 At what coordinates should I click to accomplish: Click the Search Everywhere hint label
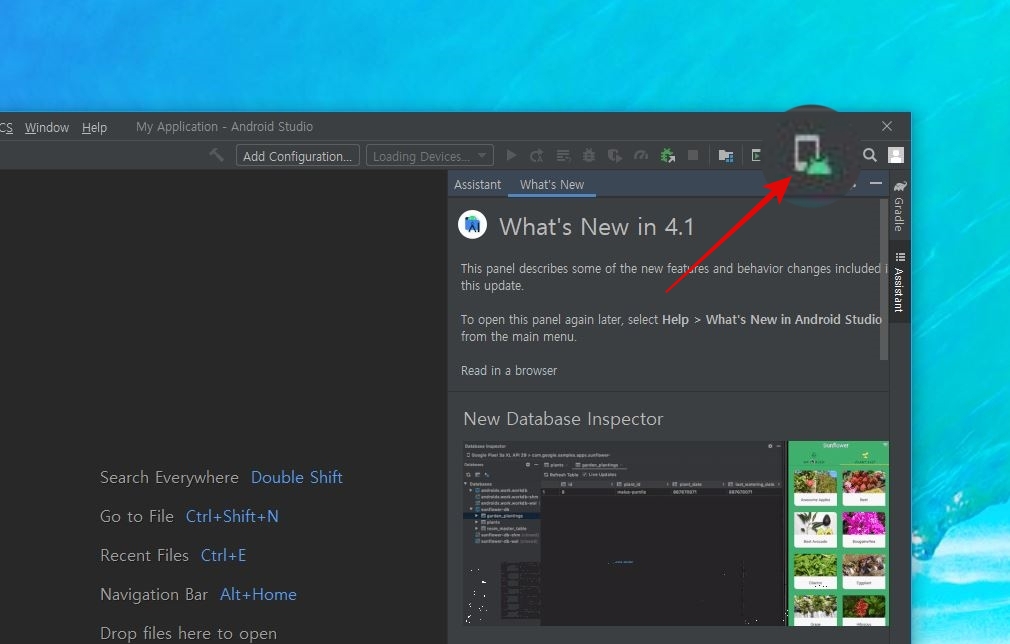point(169,477)
